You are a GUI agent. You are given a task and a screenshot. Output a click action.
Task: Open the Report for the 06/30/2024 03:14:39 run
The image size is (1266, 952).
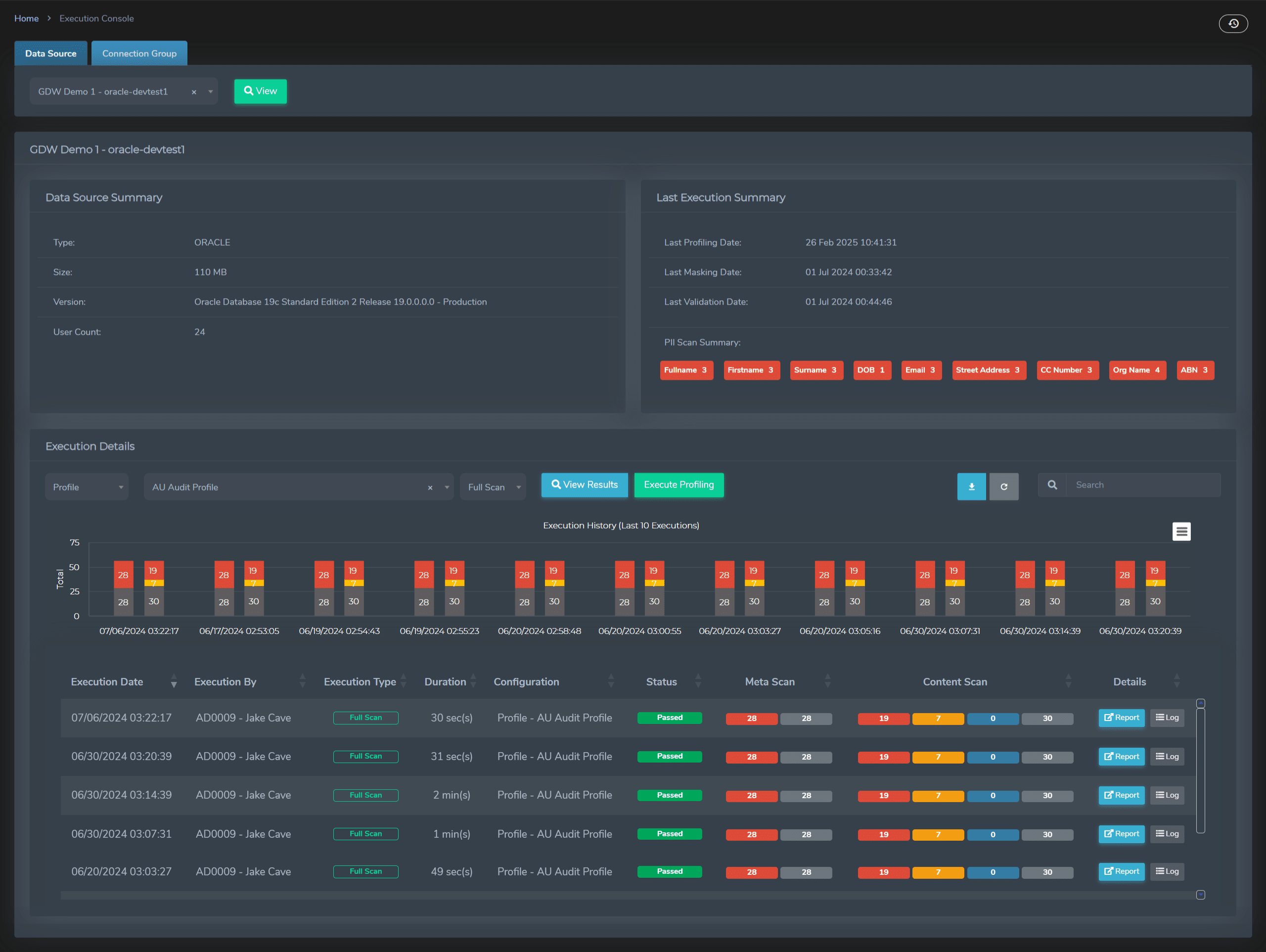click(x=1121, y=795)
